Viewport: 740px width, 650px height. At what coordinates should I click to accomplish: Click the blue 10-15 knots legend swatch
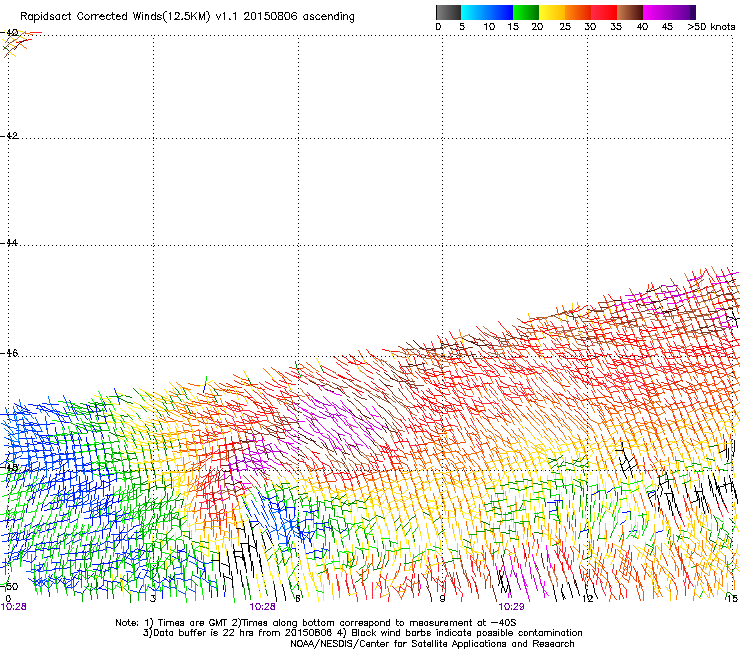499,12
